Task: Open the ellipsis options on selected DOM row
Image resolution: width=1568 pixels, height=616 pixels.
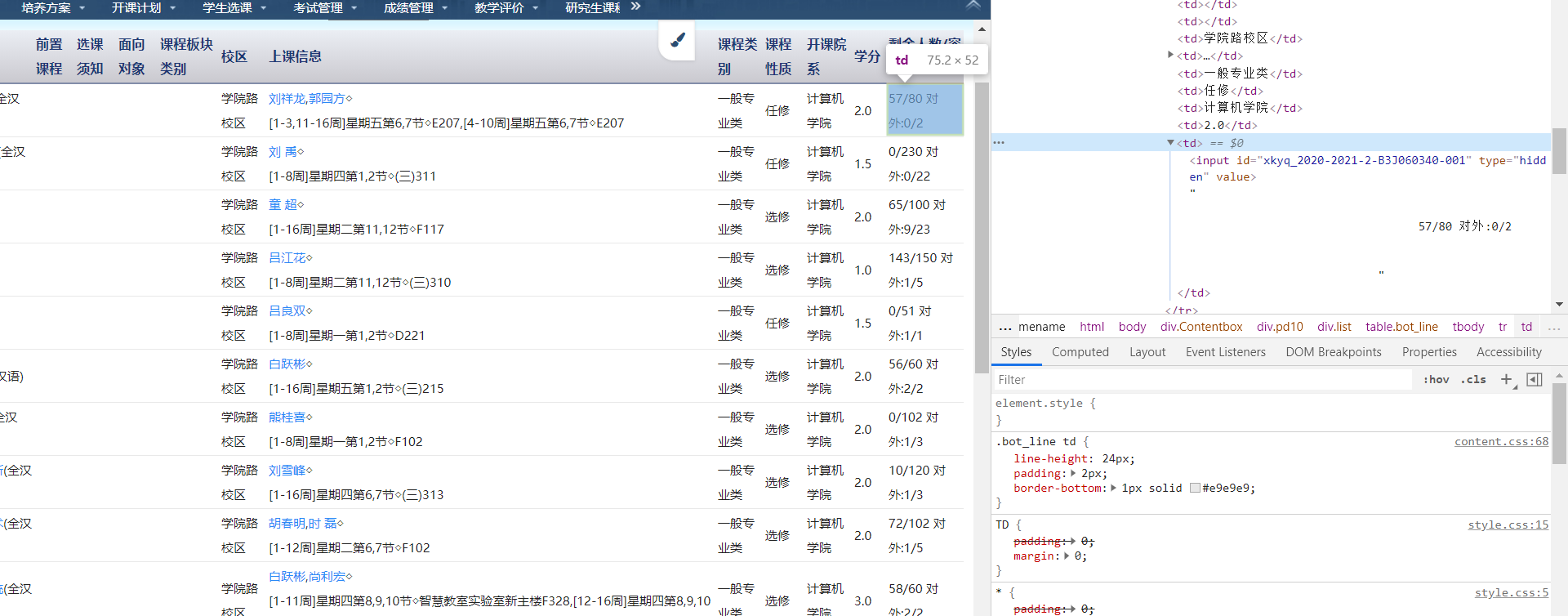Action: pyautogui.click(x=999, y=142)
